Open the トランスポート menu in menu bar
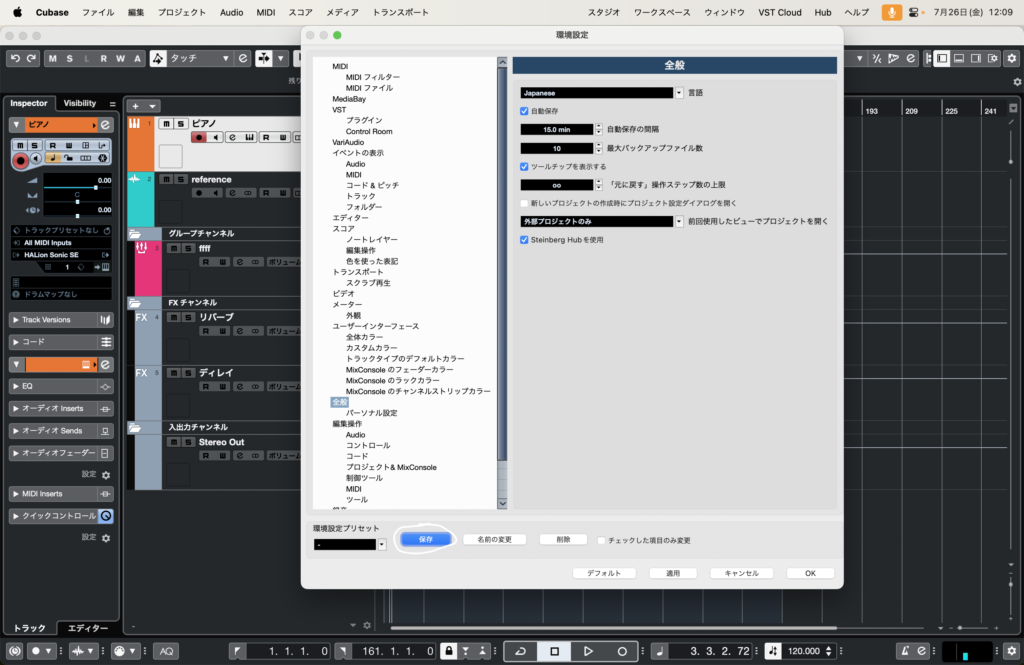The height and width of the screenshot is (665, 1024). pyautogui.click(x=400, y=12)
